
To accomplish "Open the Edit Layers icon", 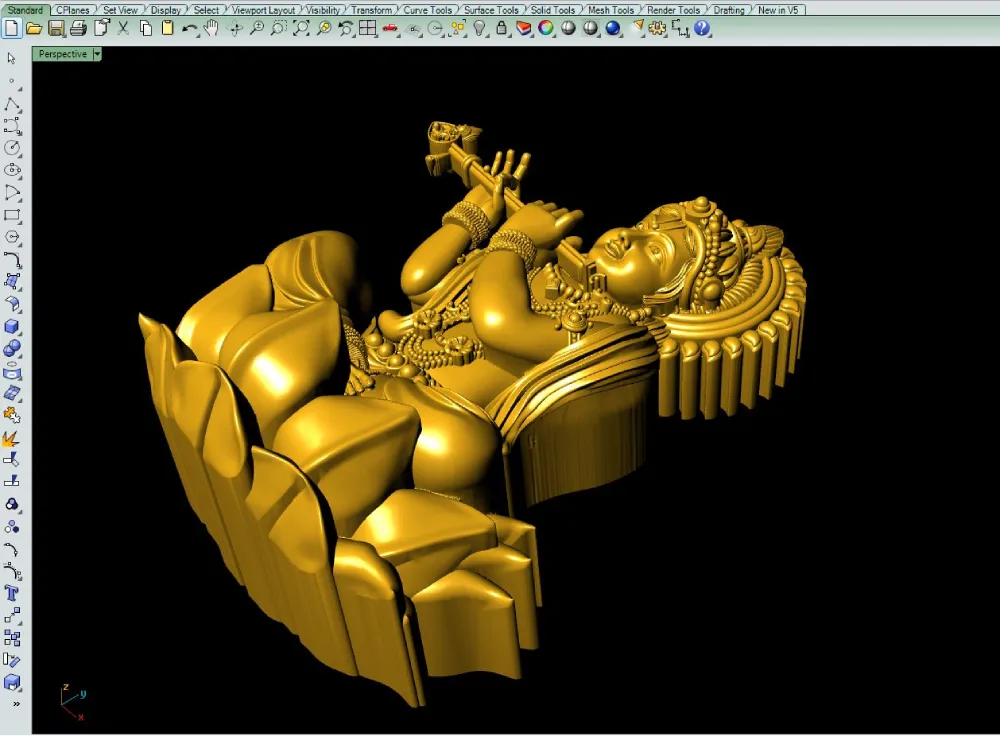I will (x=524, y=28).
